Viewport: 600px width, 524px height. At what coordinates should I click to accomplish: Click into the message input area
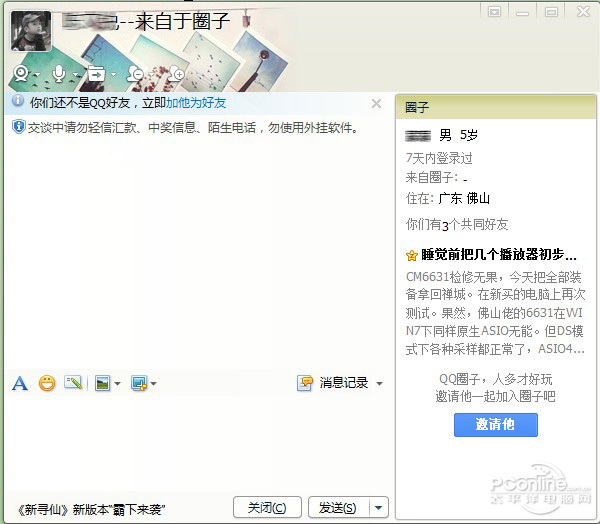[x=197, y=444]
